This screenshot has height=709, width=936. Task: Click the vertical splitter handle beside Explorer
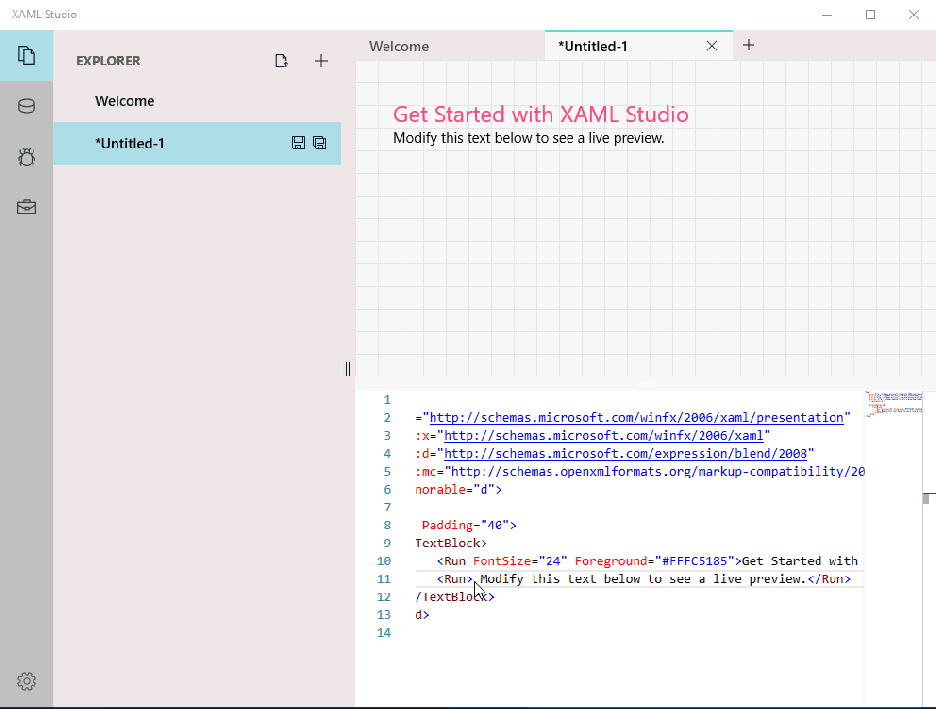348,369
